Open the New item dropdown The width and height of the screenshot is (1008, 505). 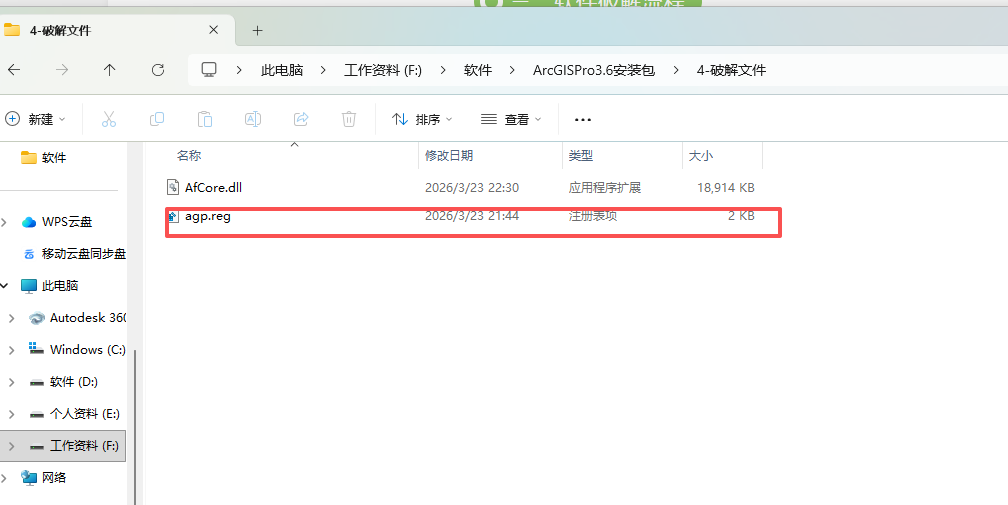[36, 119]
